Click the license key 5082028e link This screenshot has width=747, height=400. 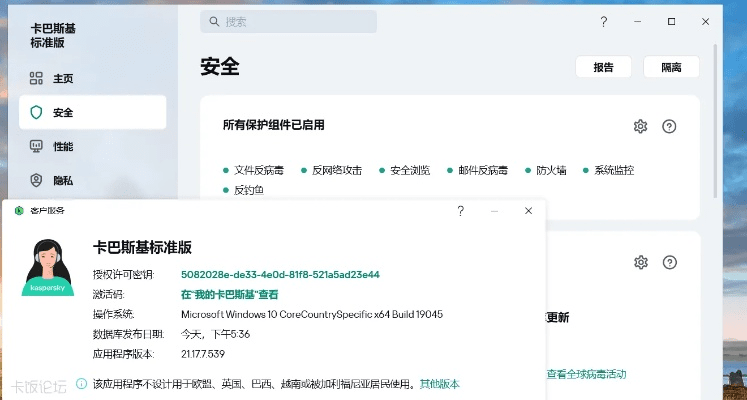click(280, 275)
